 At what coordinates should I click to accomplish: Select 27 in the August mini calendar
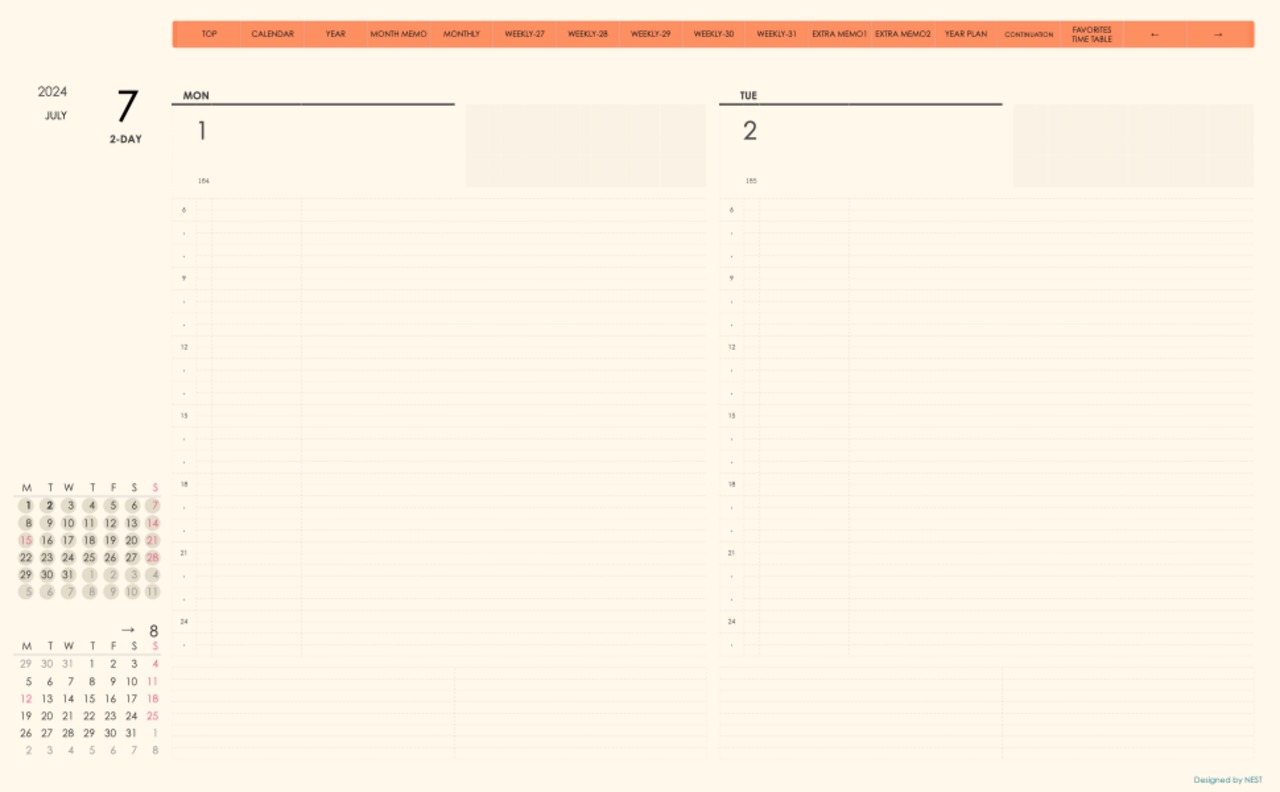pyautogui.click(x=47, y=733)
